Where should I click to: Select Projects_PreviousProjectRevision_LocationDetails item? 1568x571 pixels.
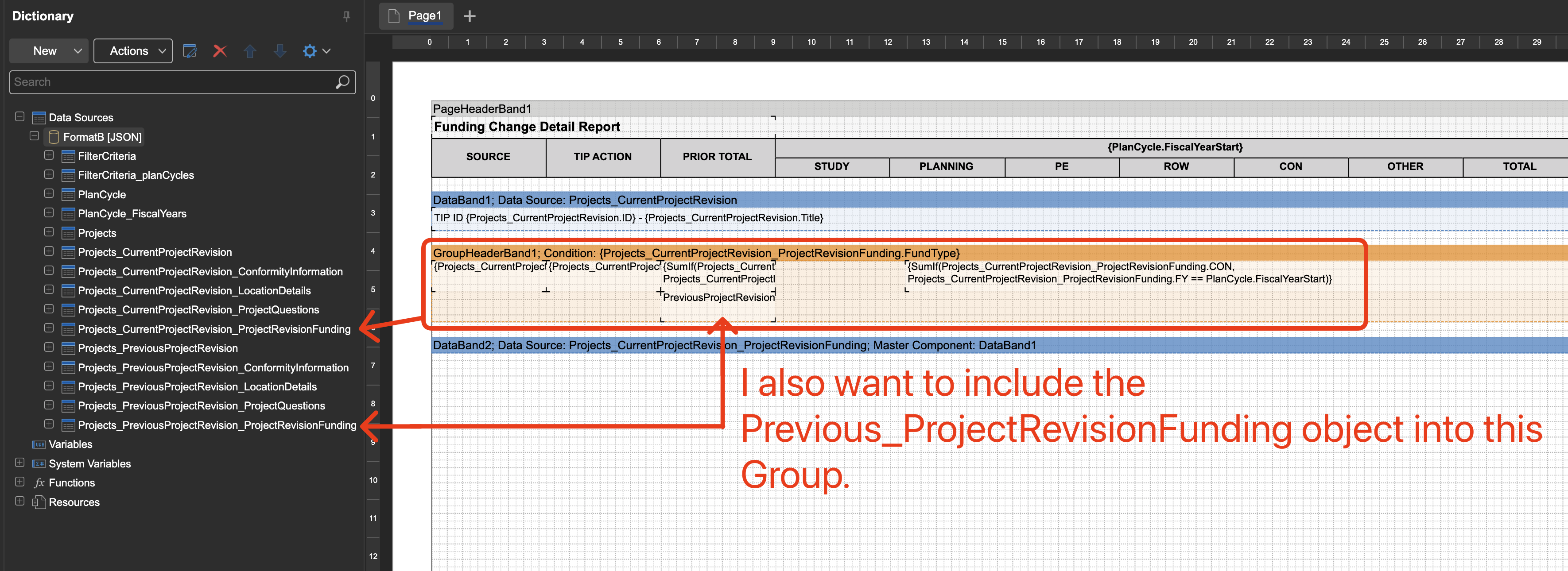(197, 387)
